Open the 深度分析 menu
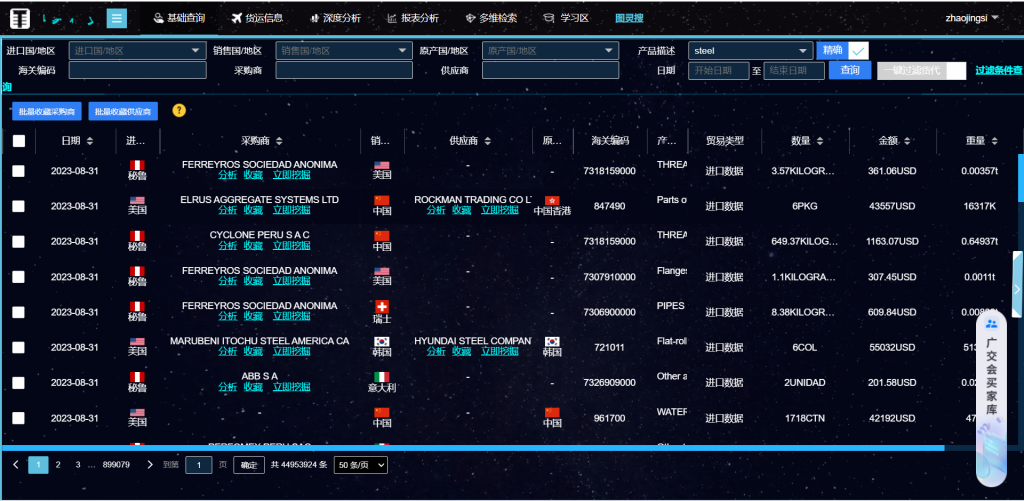The height and width of the screenshot is (501, 1024). point(335,18)
